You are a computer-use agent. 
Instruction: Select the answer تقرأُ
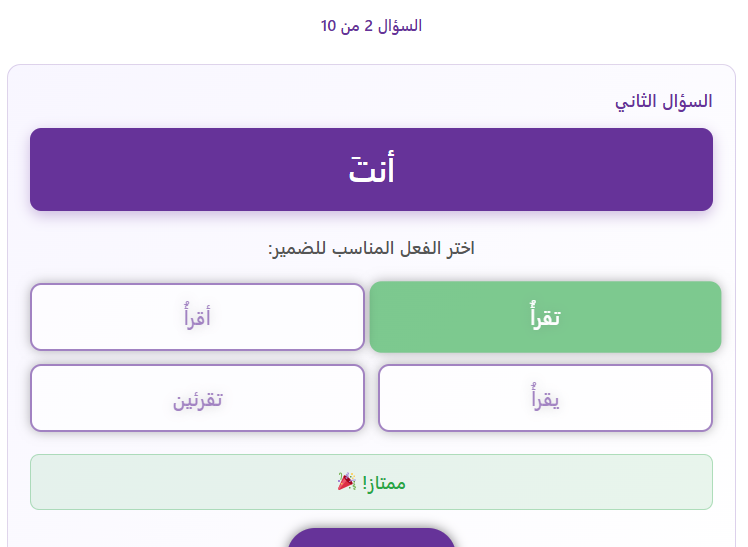545,317
